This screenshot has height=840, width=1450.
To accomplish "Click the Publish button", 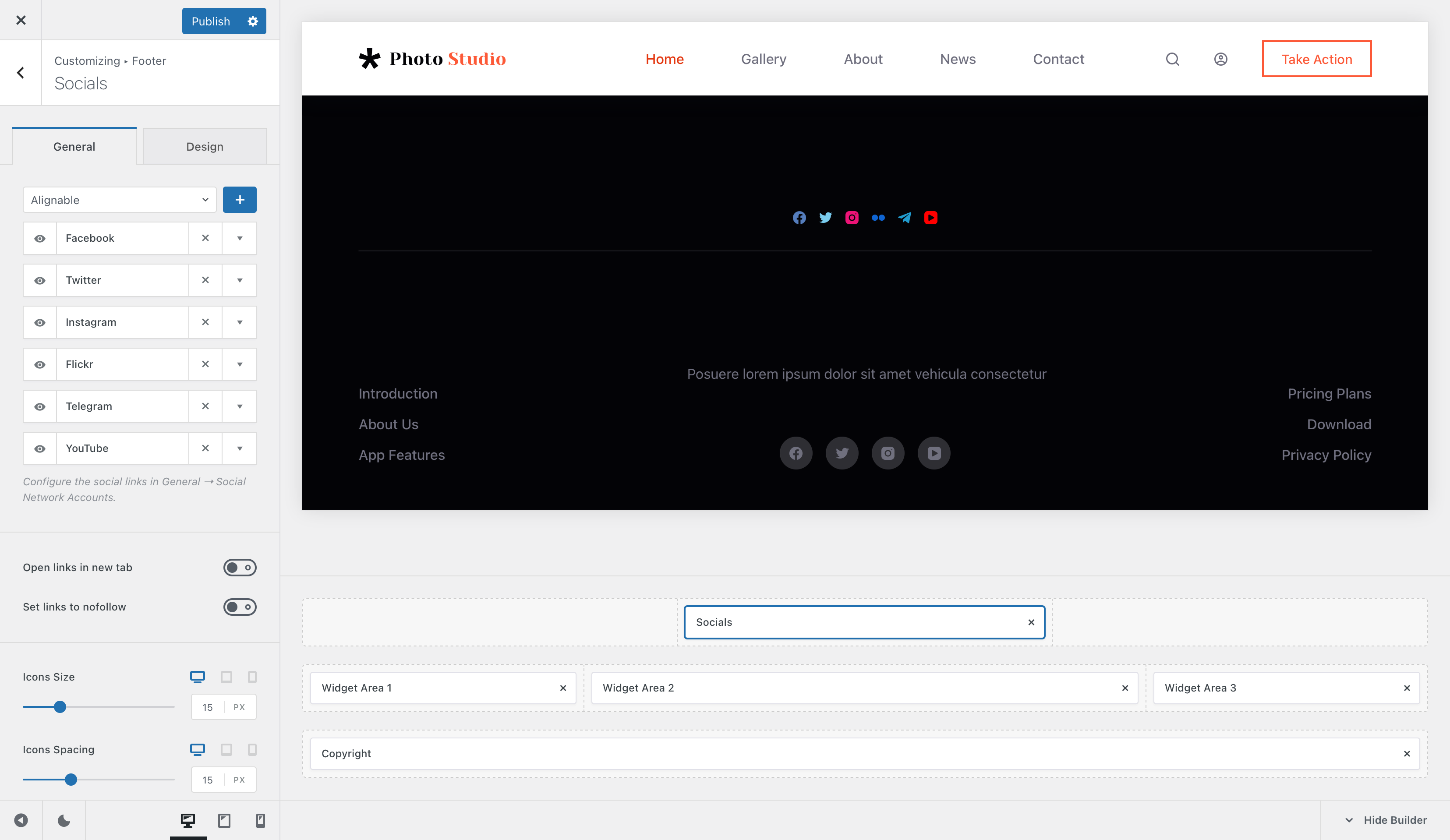I will (211, 21).
